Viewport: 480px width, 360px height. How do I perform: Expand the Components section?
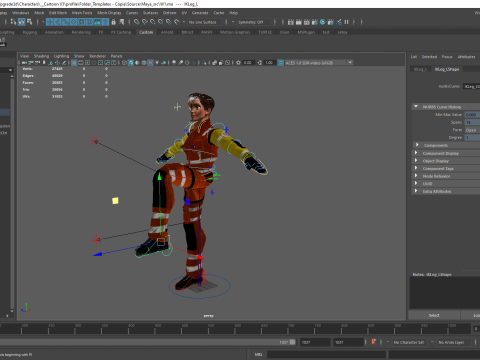point(417,145)
